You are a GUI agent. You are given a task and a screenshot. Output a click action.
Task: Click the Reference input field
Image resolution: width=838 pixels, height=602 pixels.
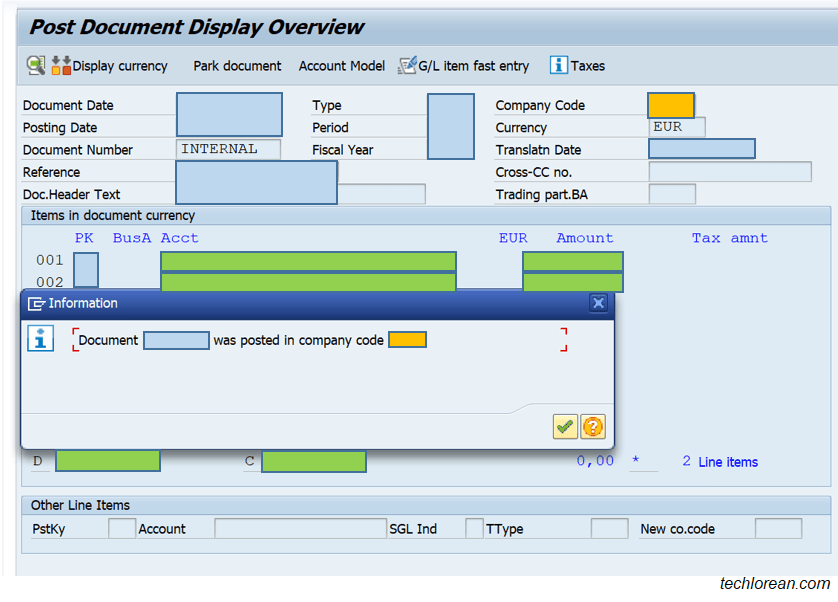(255, 171)
